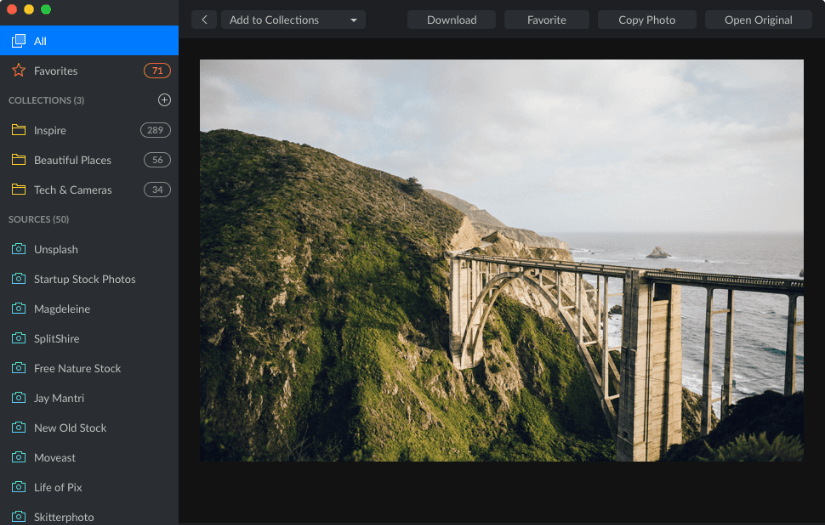Image resolution: width=825 pixels, height=525 pixels.
Task: Click the Unsplash camera icon
Action: click(19, 249)
